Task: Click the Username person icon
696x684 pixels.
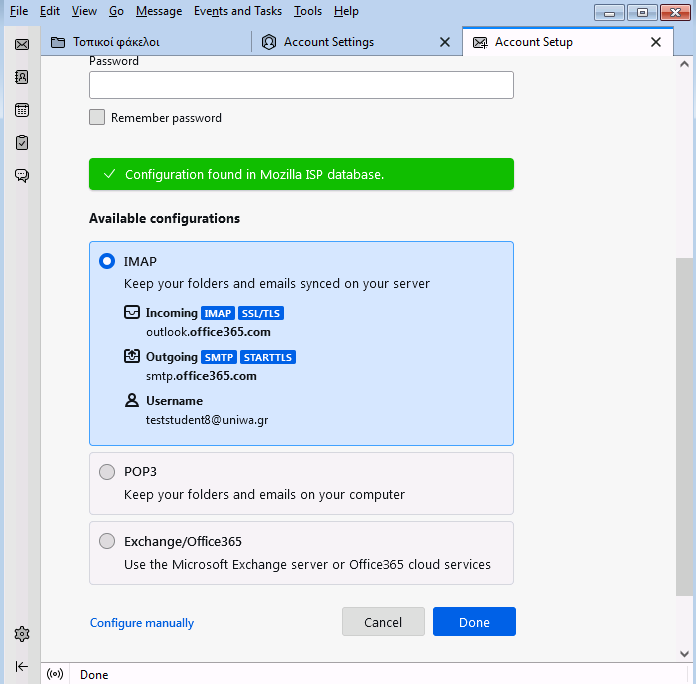Action: (x=132, y=400)
